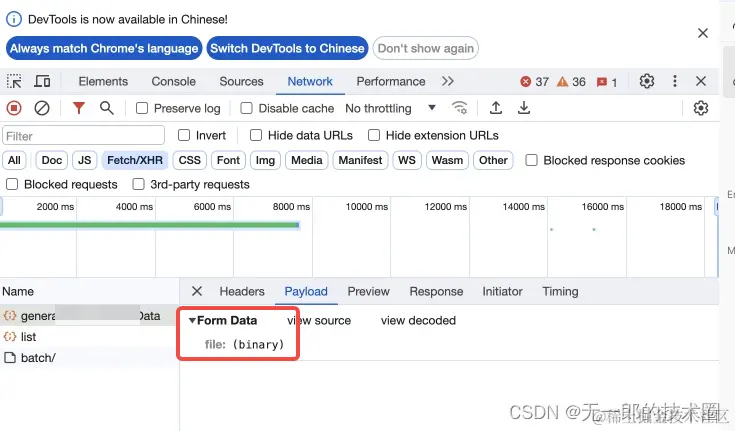Filter by Wasm requests
735x431 pixels.
click(x=447, y=160)
